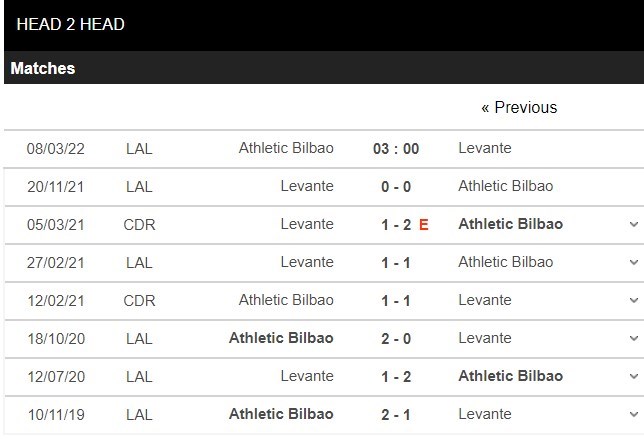Open Levante away team on 08/03/22

[485, 148]
